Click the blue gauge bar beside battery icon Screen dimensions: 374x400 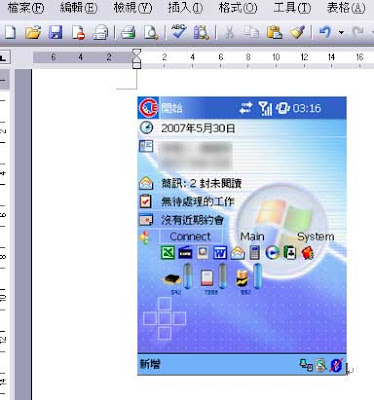[x=257, y=276]
